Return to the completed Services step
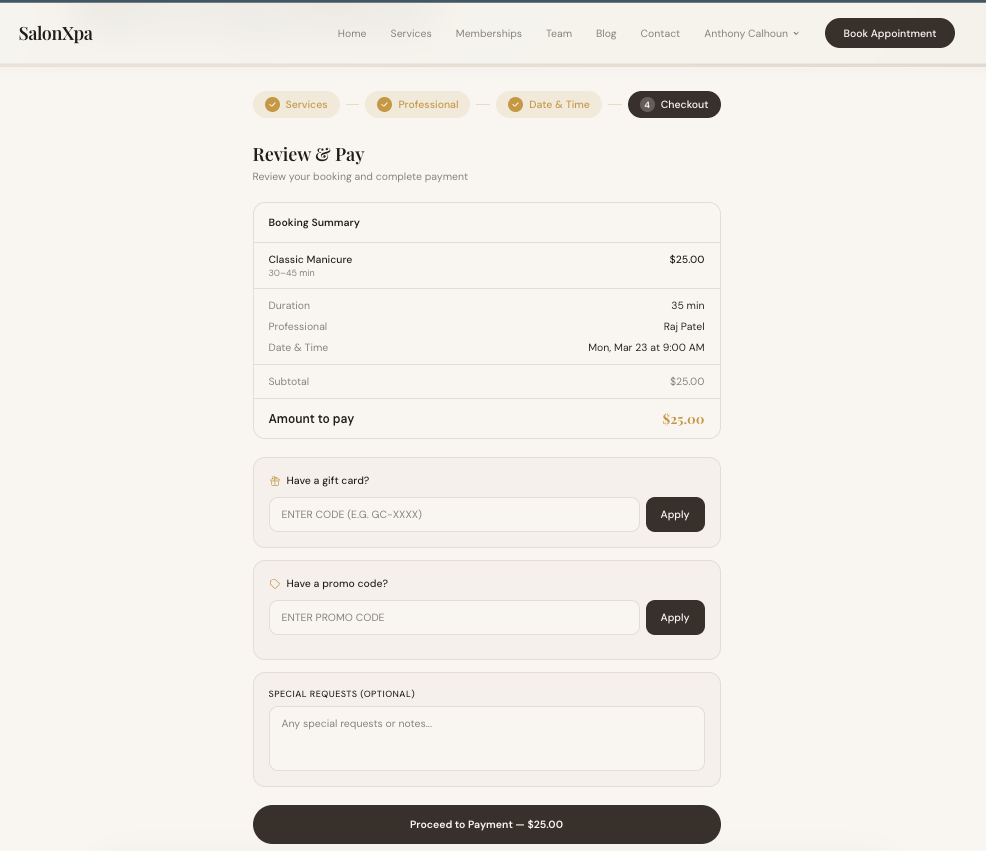Image resolution: width=986 pixels, height=851 pixels. coord(297,104)
